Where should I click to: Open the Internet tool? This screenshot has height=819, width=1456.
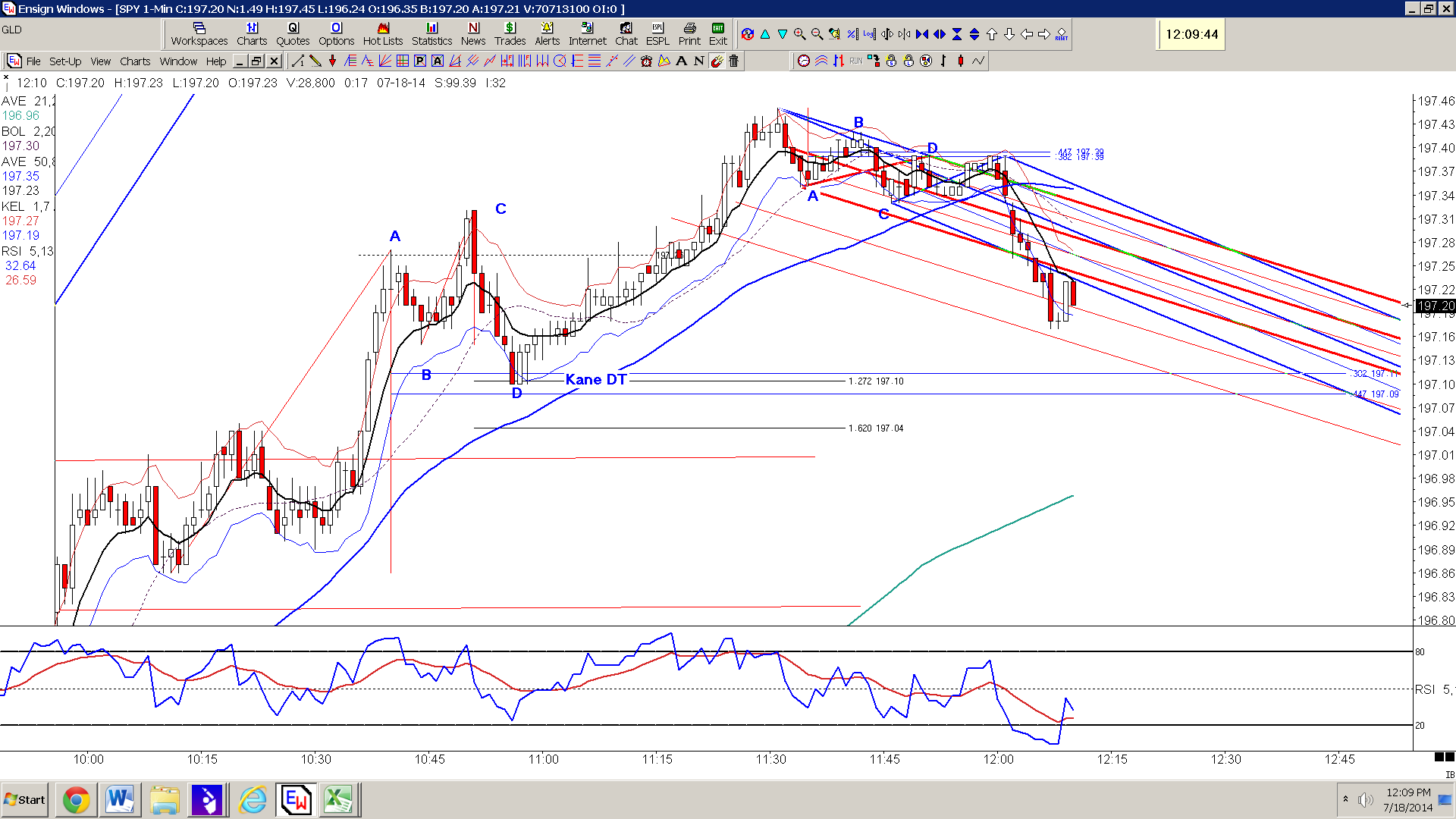tap(588, 34)
